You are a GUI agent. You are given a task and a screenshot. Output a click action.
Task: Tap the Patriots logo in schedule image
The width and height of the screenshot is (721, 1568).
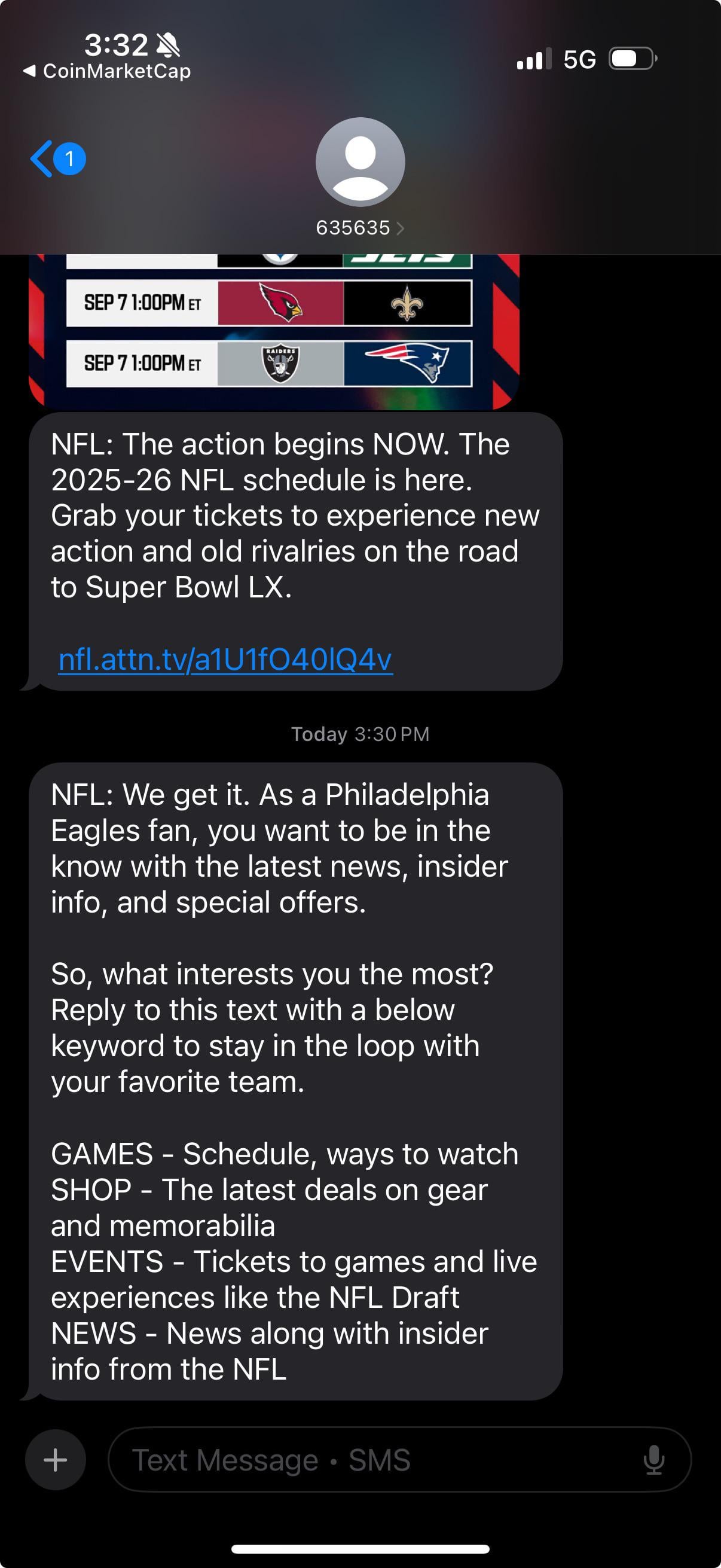407,363
